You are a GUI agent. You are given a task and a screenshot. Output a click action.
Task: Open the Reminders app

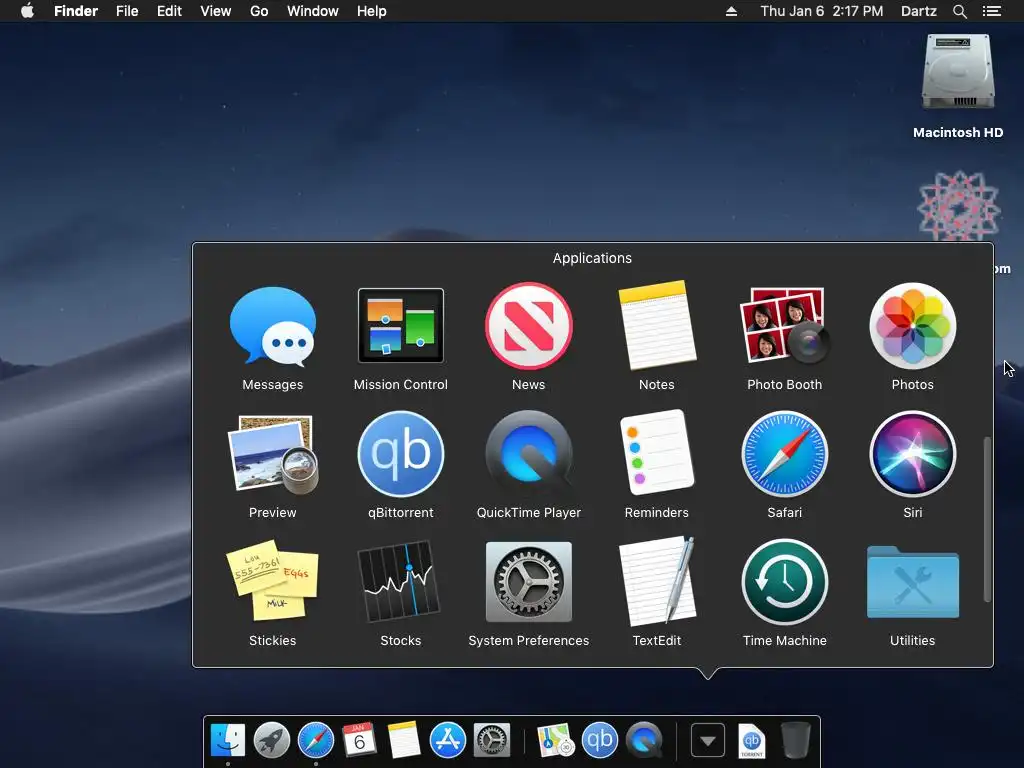click(x=656, y=454)
